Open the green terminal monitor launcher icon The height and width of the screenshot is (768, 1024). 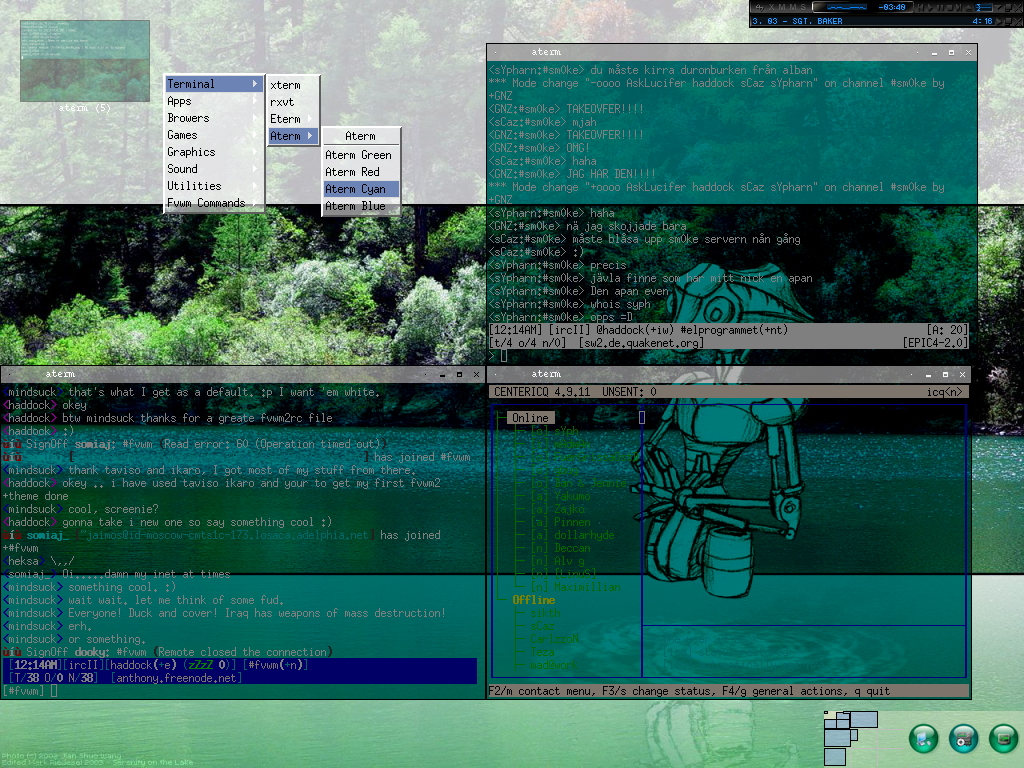1002,738
